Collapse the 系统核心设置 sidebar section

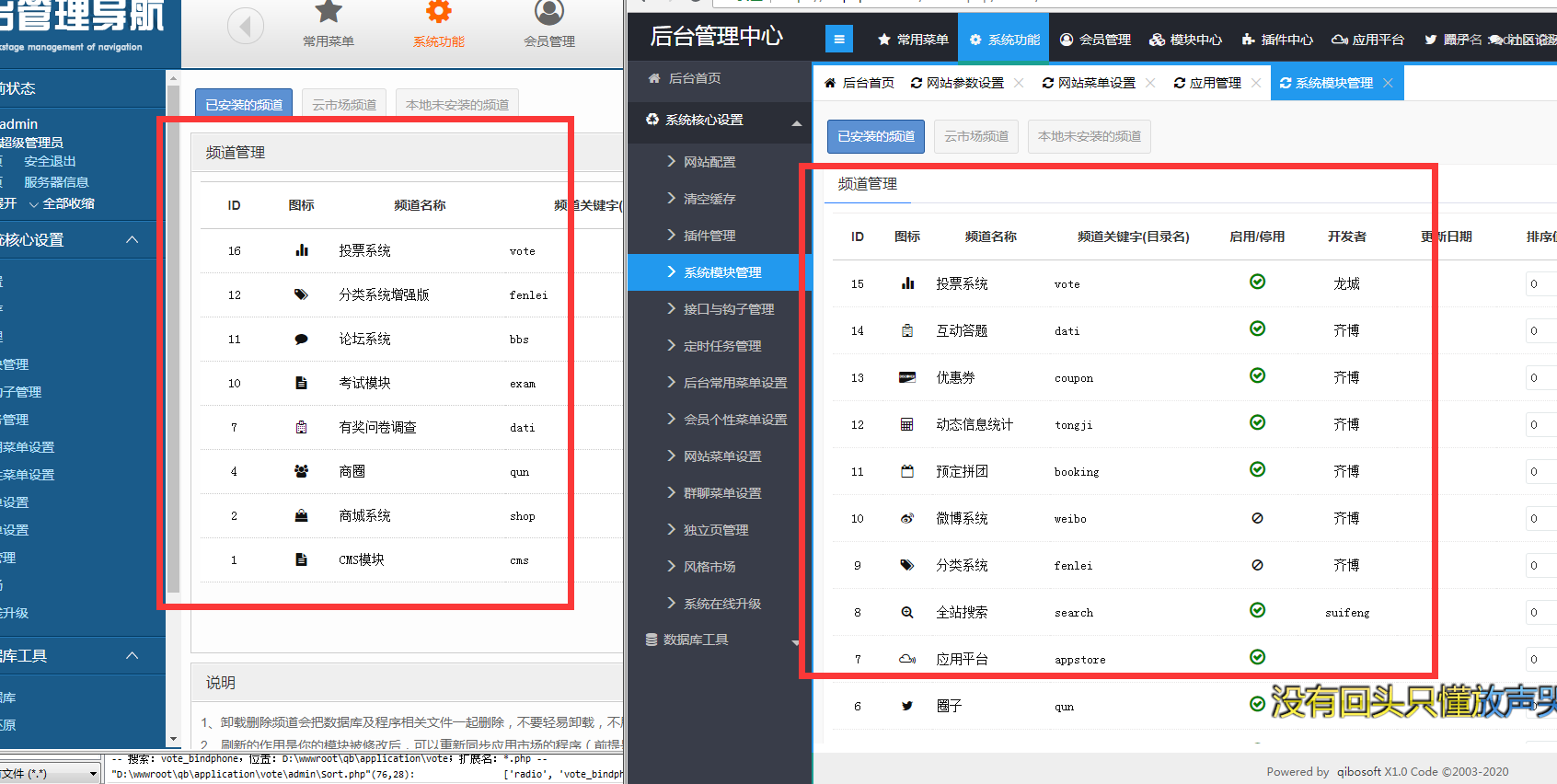pos(796,121)
